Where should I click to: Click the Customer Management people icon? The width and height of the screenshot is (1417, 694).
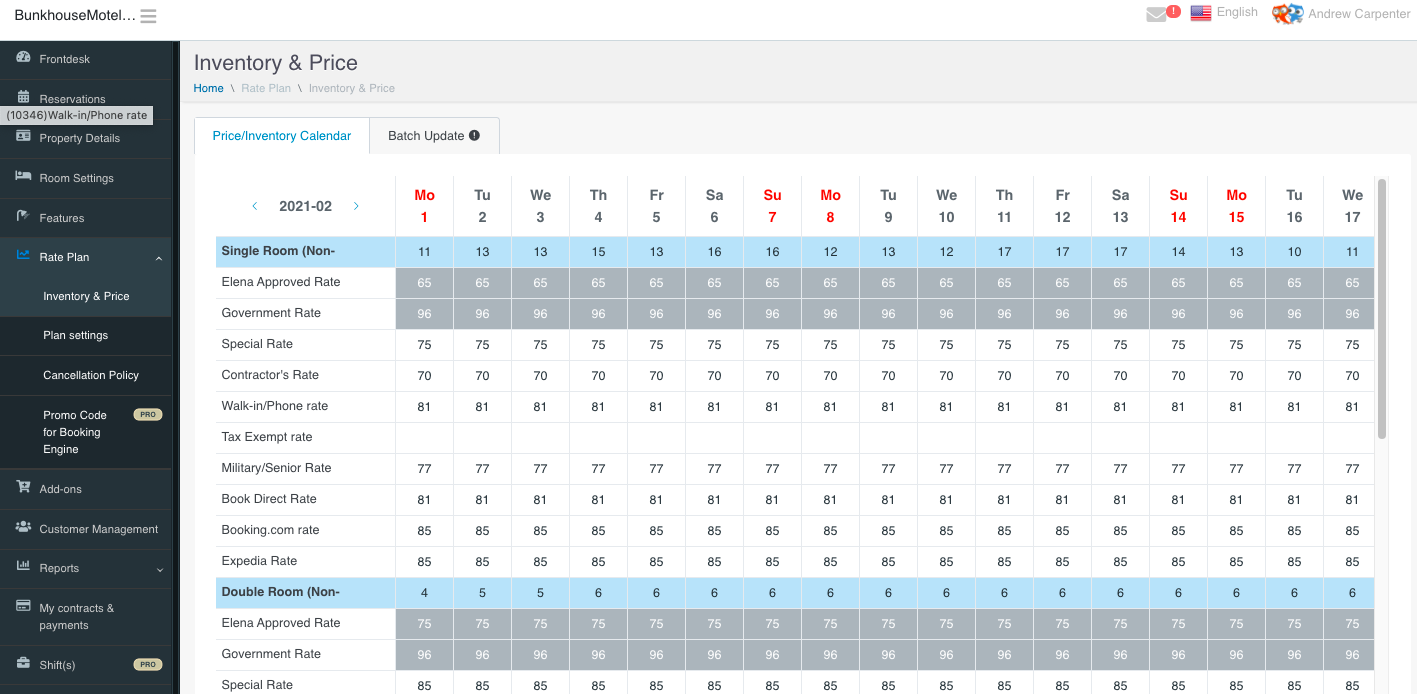pos(23,528)
